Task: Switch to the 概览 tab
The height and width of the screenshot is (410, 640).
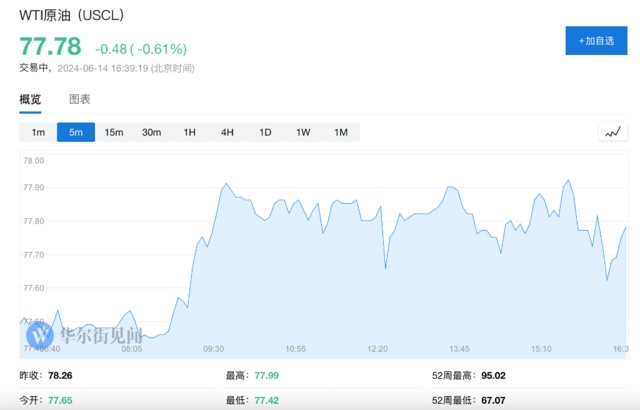Action: click(x=31, y=99)
